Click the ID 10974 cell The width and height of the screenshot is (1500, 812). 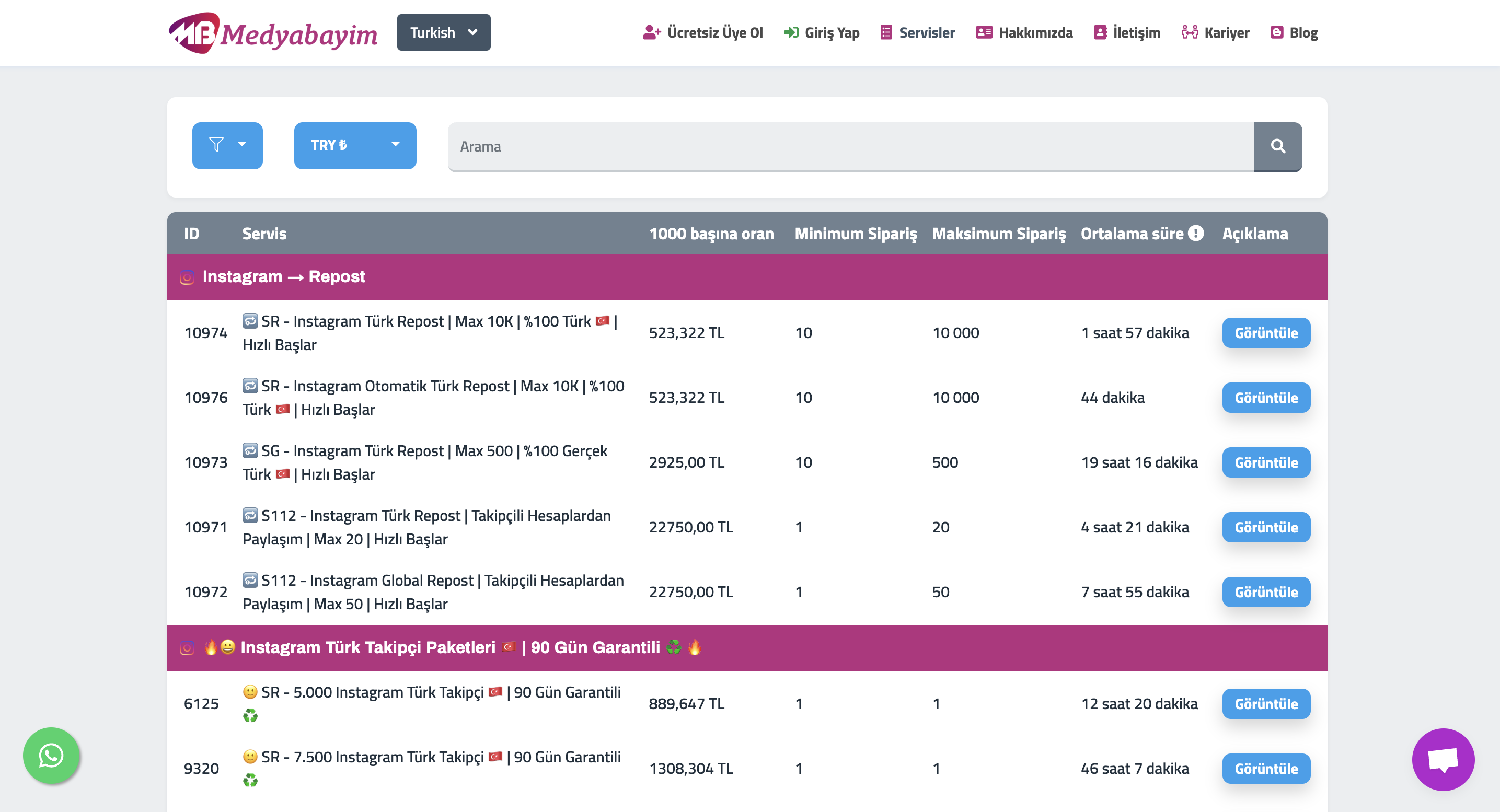tap(205, 333)
